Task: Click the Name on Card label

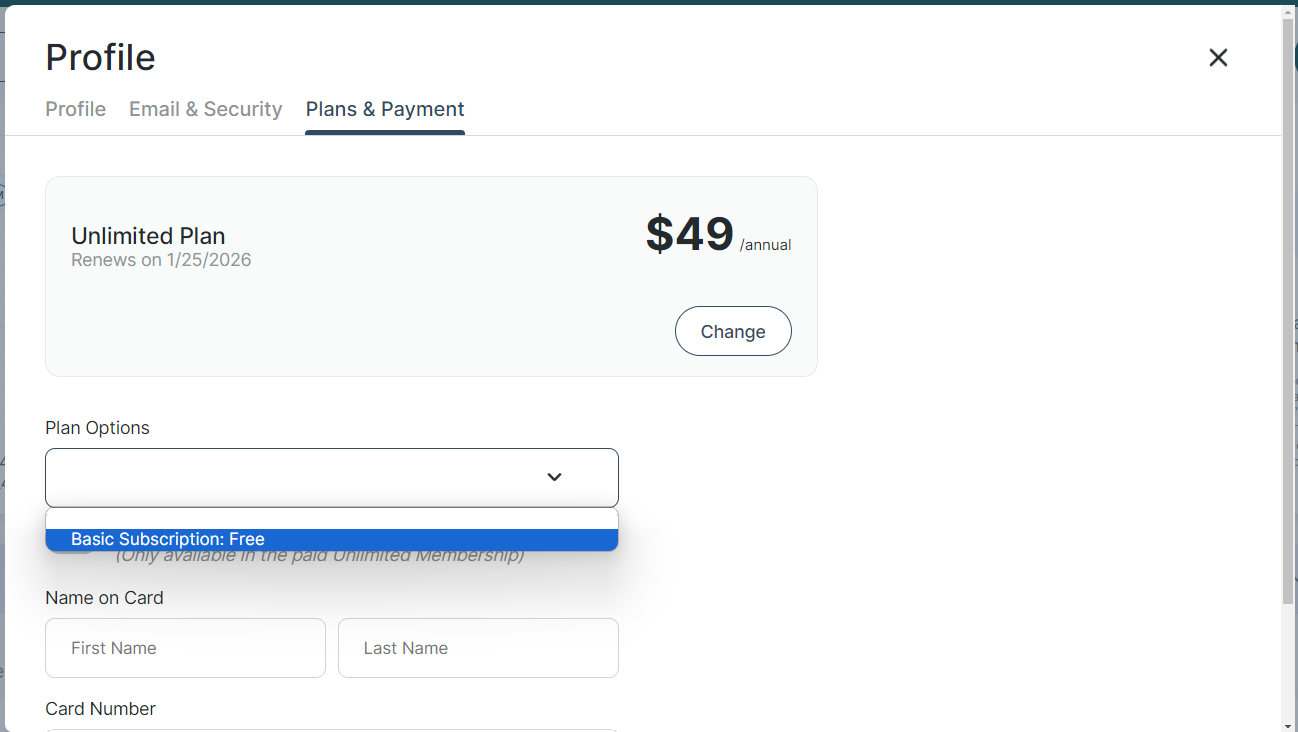Action: [x=104, y=598]
